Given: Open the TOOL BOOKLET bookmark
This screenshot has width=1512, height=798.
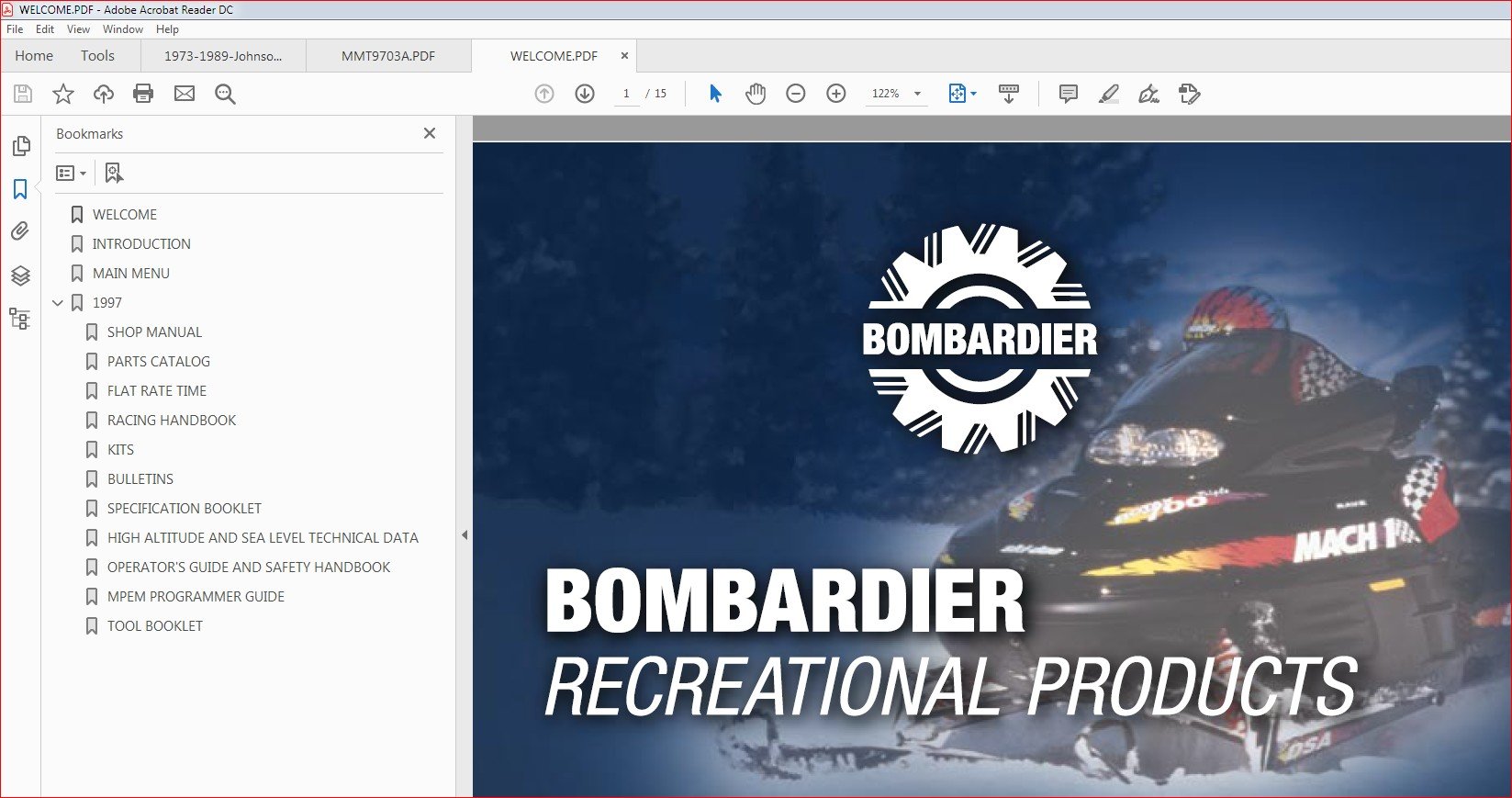Looking at the screenshot, I should click(154, 626).
